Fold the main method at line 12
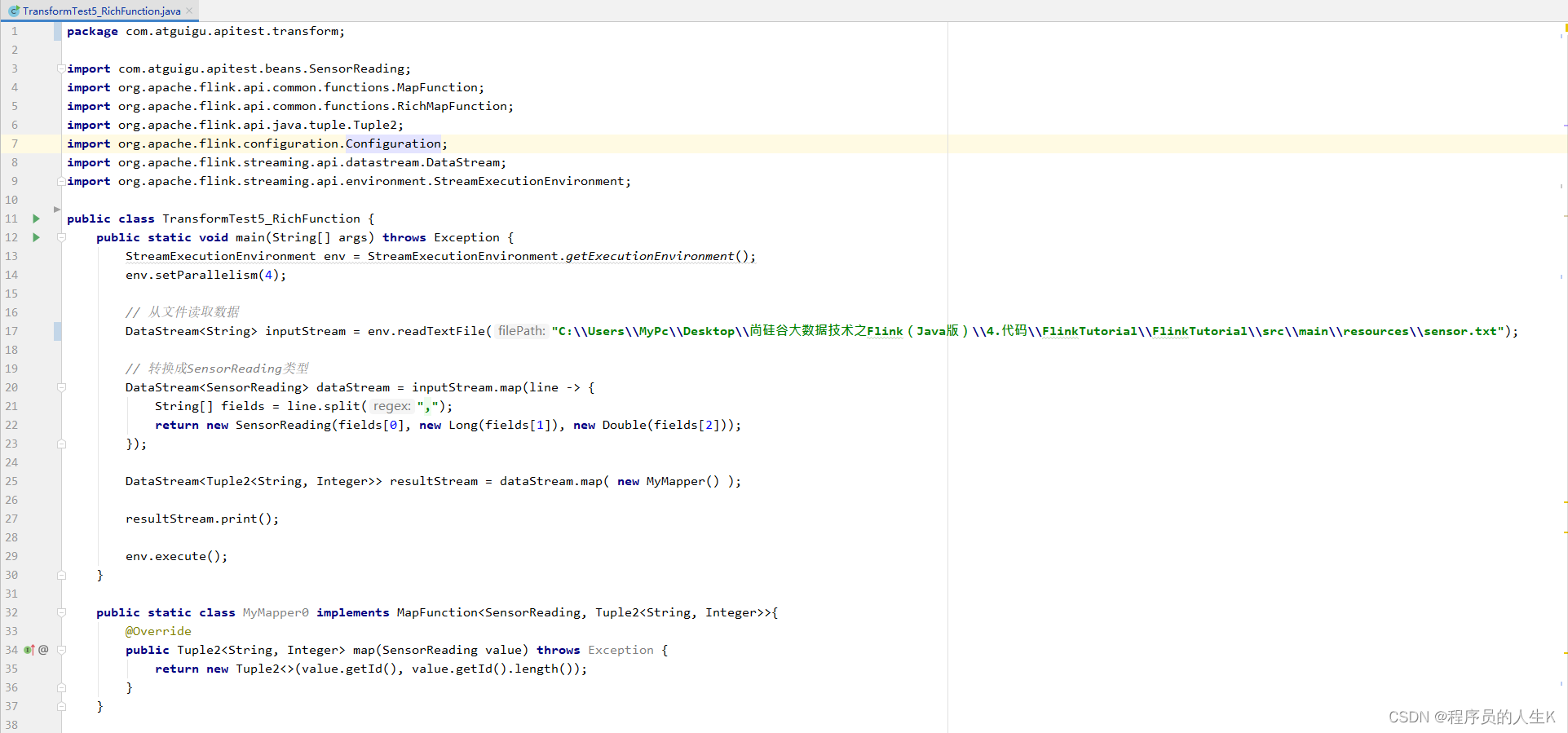Screen dimensions: 1568x733 (x=61, y=237)
